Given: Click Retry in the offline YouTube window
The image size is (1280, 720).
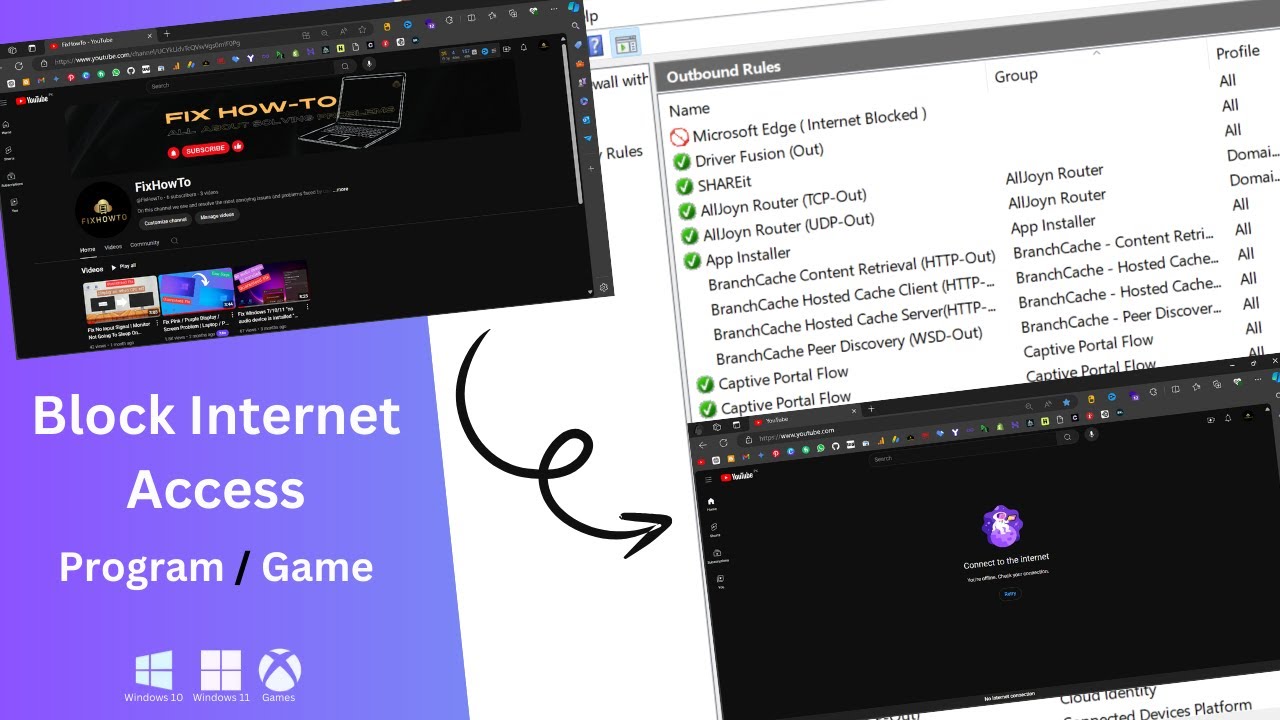Looking at the screenshot, I should click(x=1010, y=593).
